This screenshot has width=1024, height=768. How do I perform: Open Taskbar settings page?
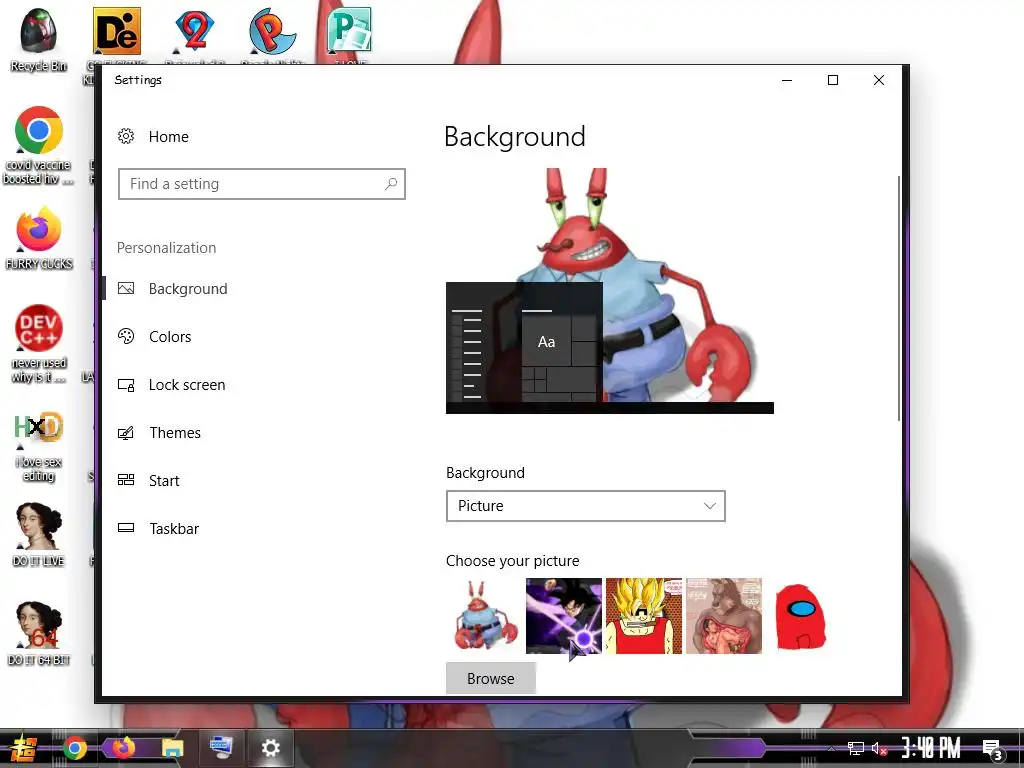[174, 528]
